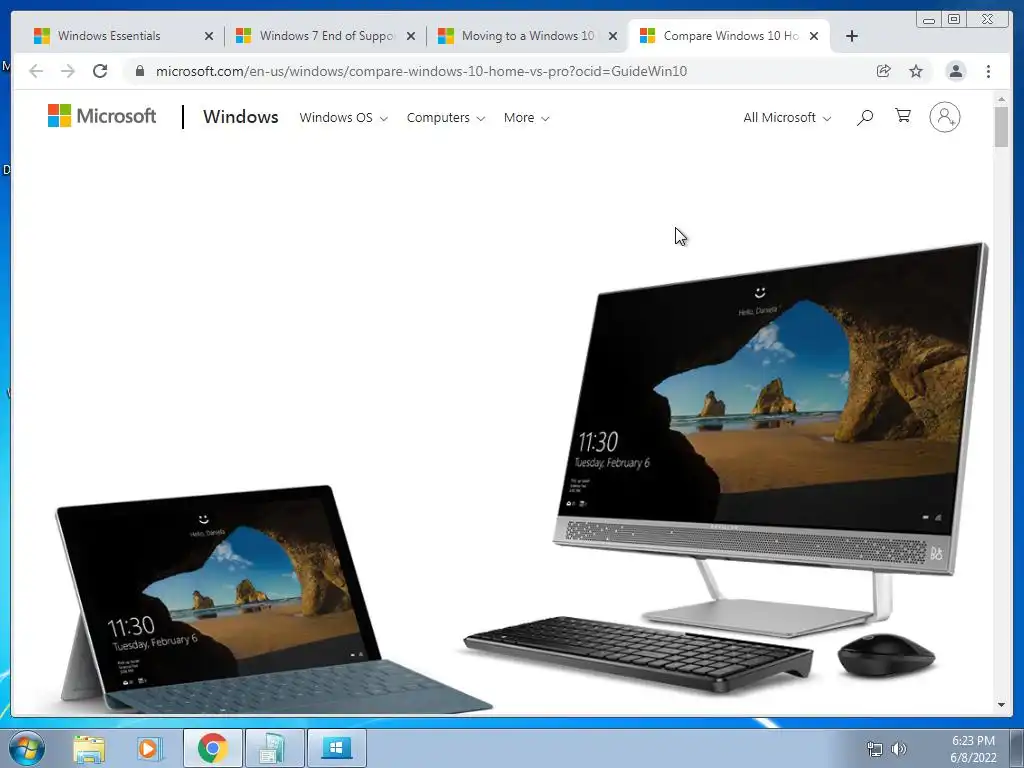Click the volume speaker tray icon
The height and width of the screenshot is (768, 1024).
899,749
